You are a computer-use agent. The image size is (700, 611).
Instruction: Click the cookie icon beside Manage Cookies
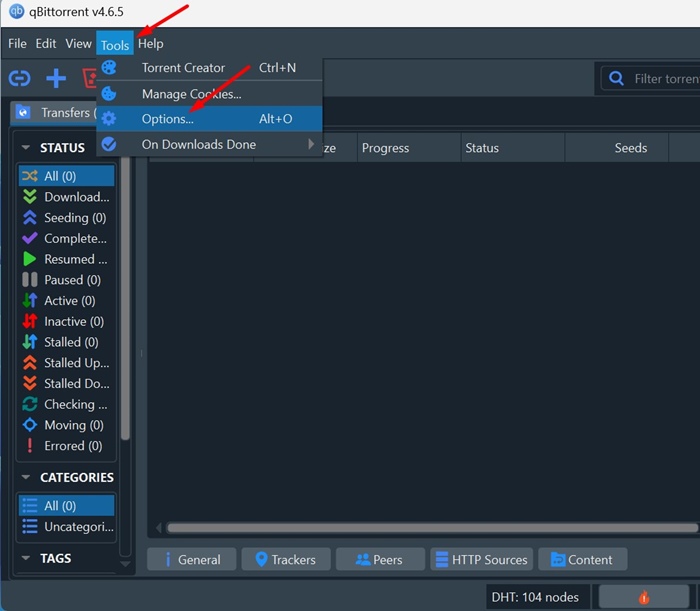pos(109,94)
